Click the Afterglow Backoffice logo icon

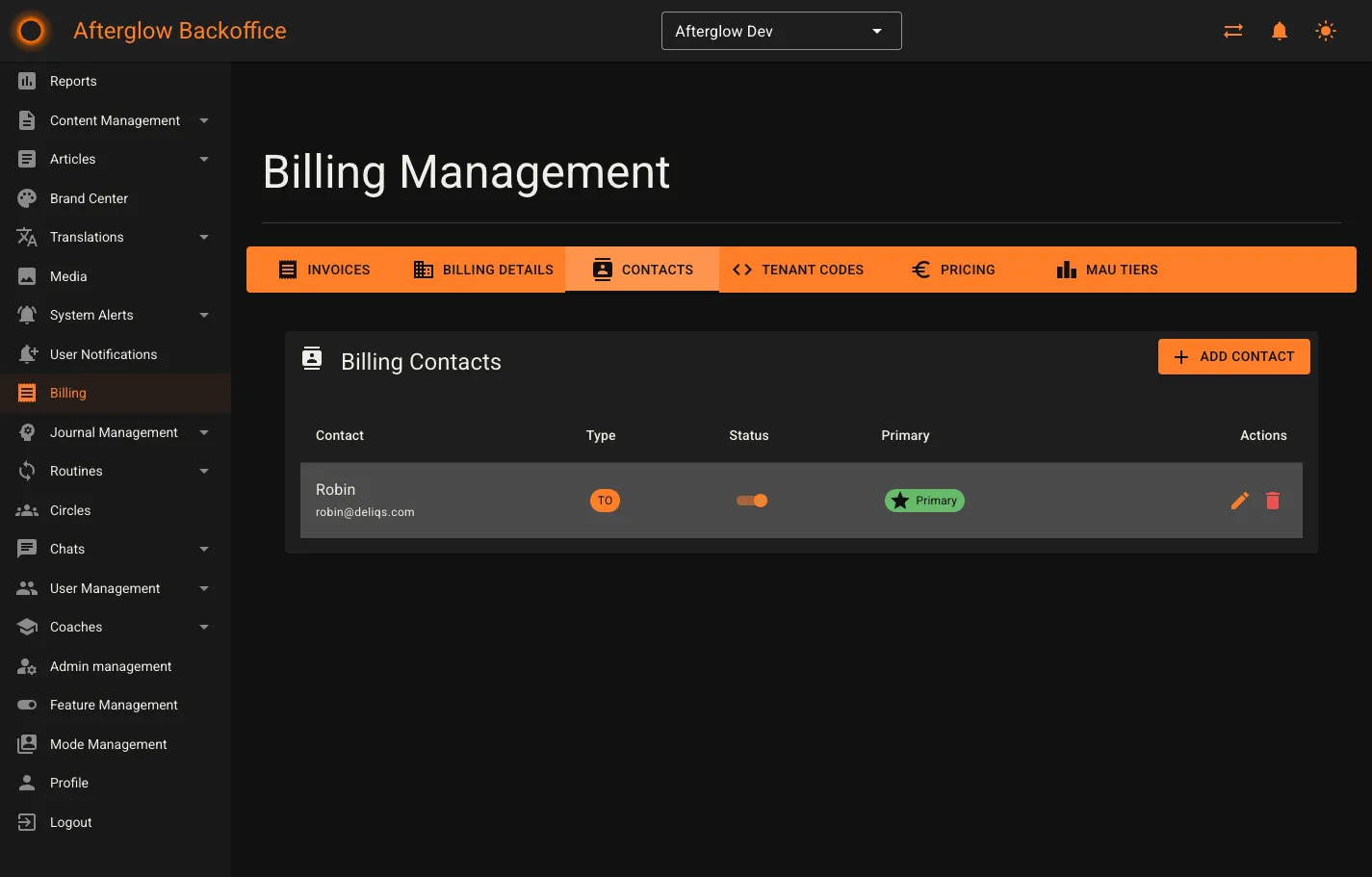30,30
